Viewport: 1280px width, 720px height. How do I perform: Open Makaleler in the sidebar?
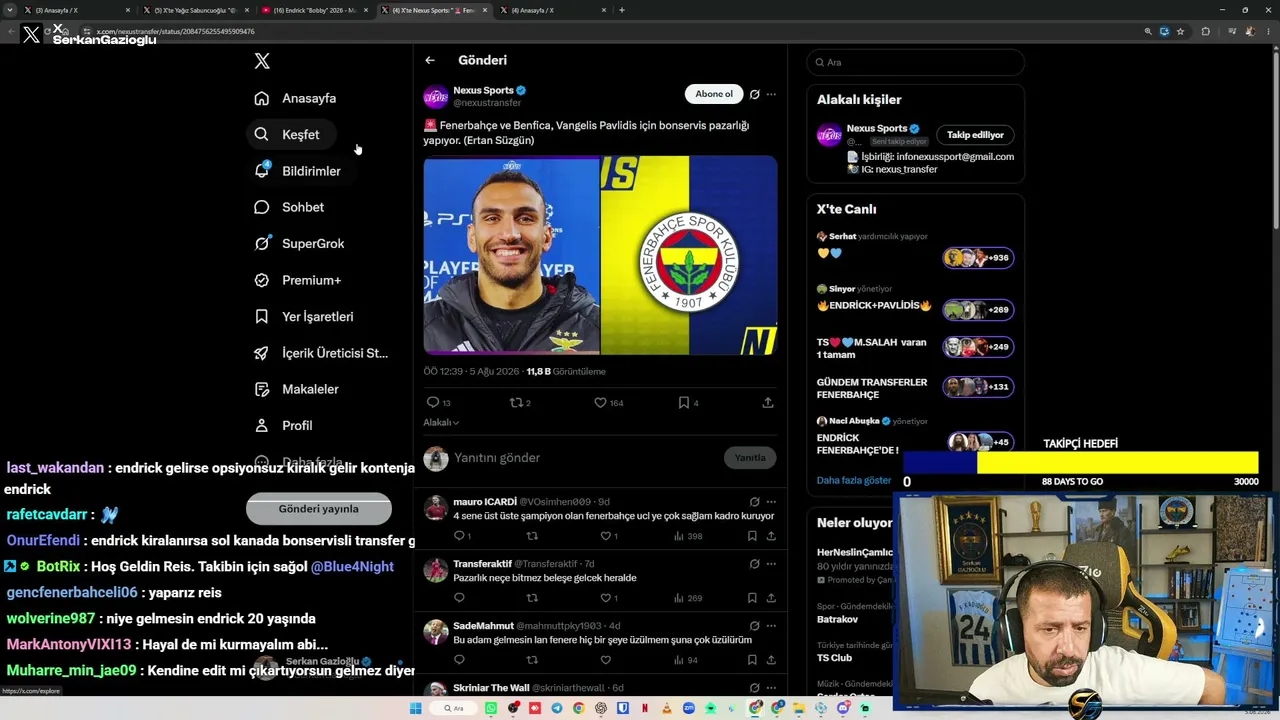[296, 389]
